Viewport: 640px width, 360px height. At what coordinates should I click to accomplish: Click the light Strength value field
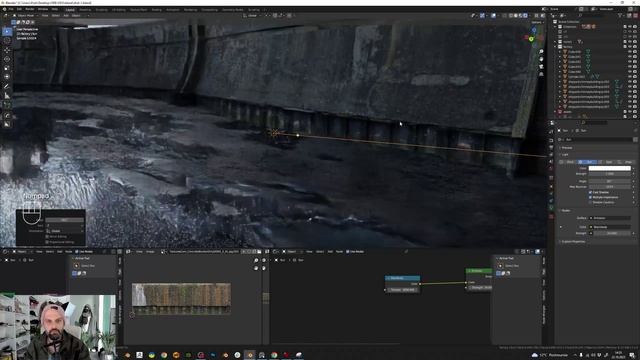[x=609, y=174]
